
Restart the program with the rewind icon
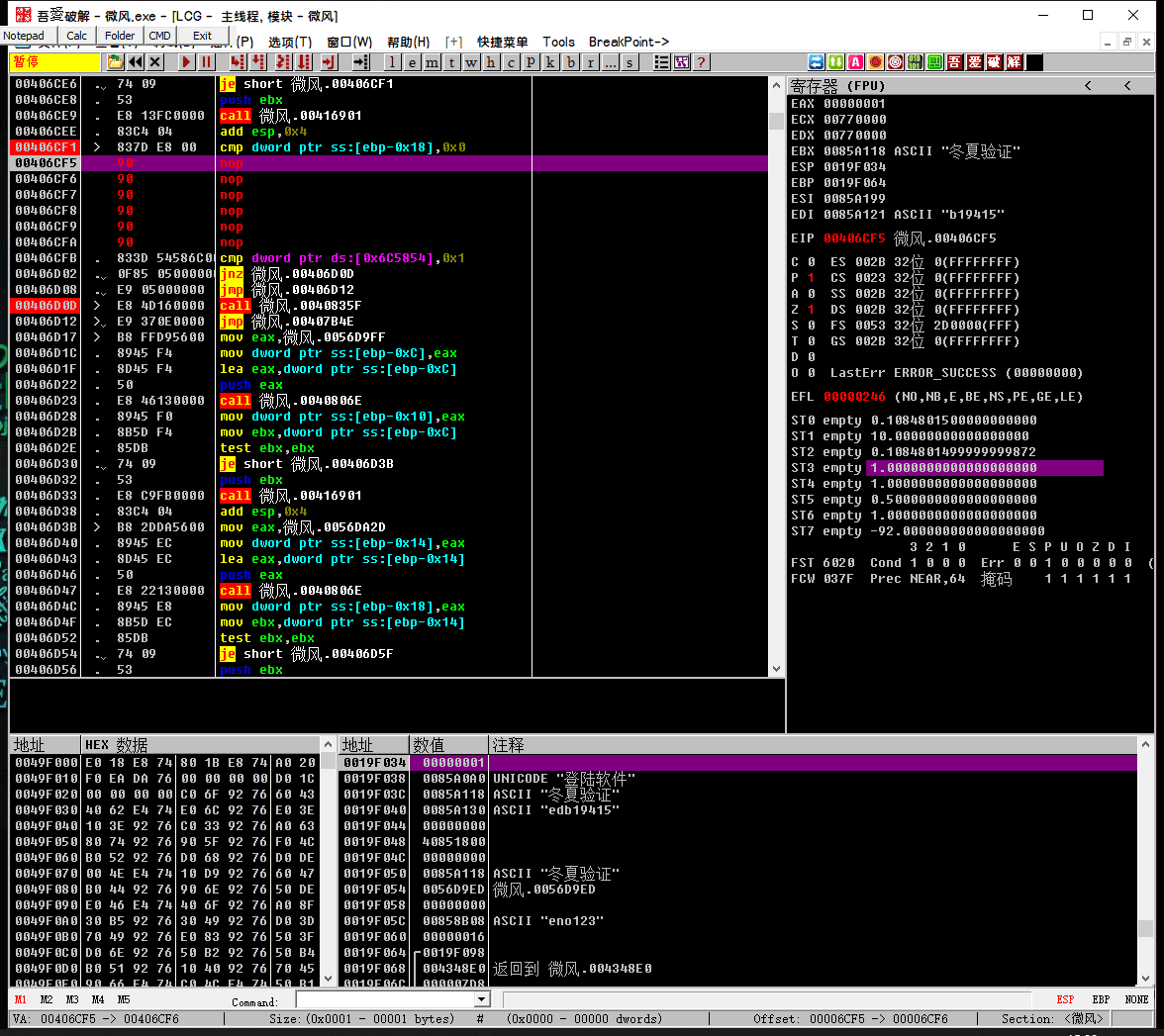pyautogui.click(x=135, y=62)
